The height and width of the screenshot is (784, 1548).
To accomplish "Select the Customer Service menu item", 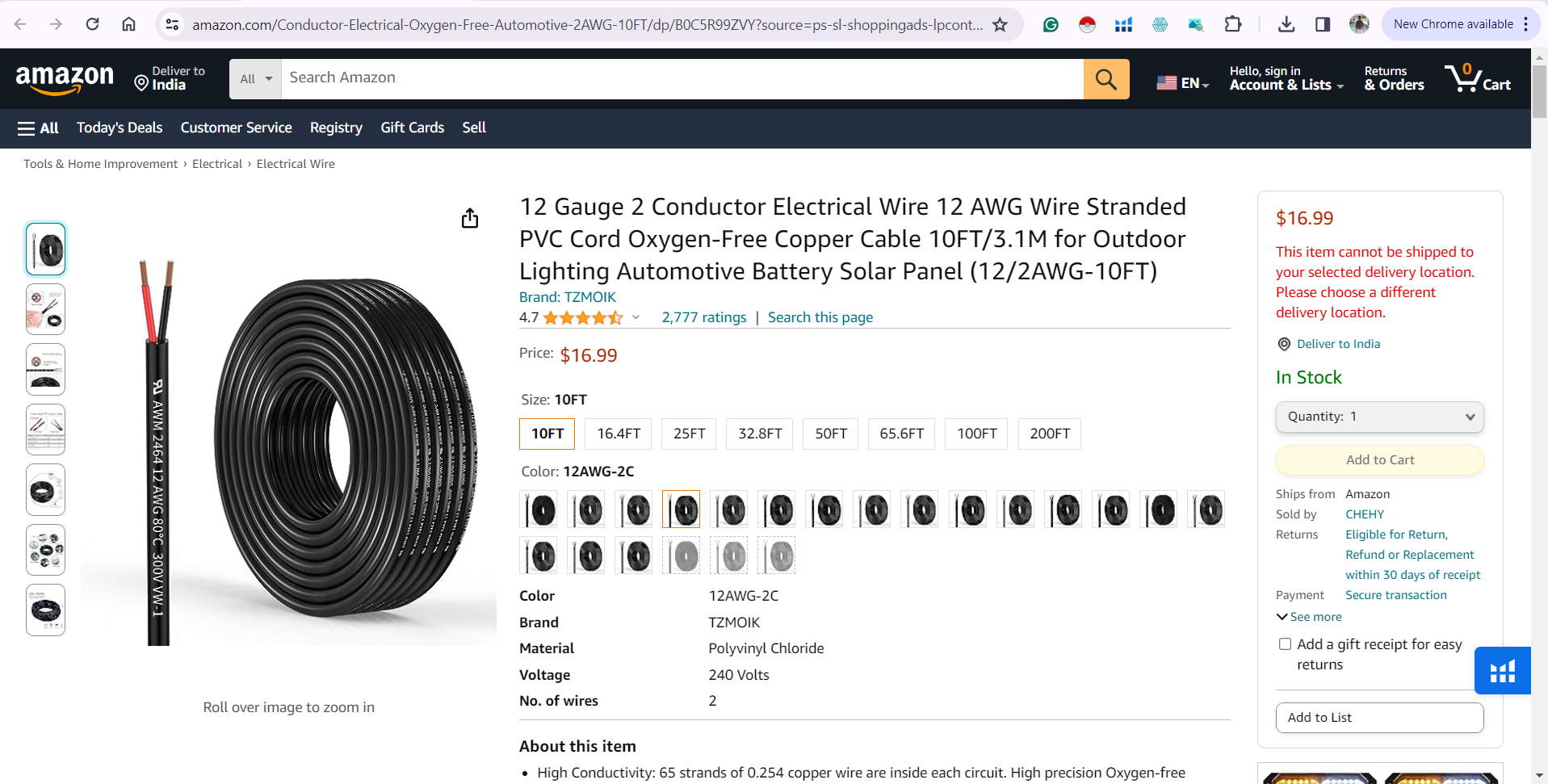I will coord(236,128).
